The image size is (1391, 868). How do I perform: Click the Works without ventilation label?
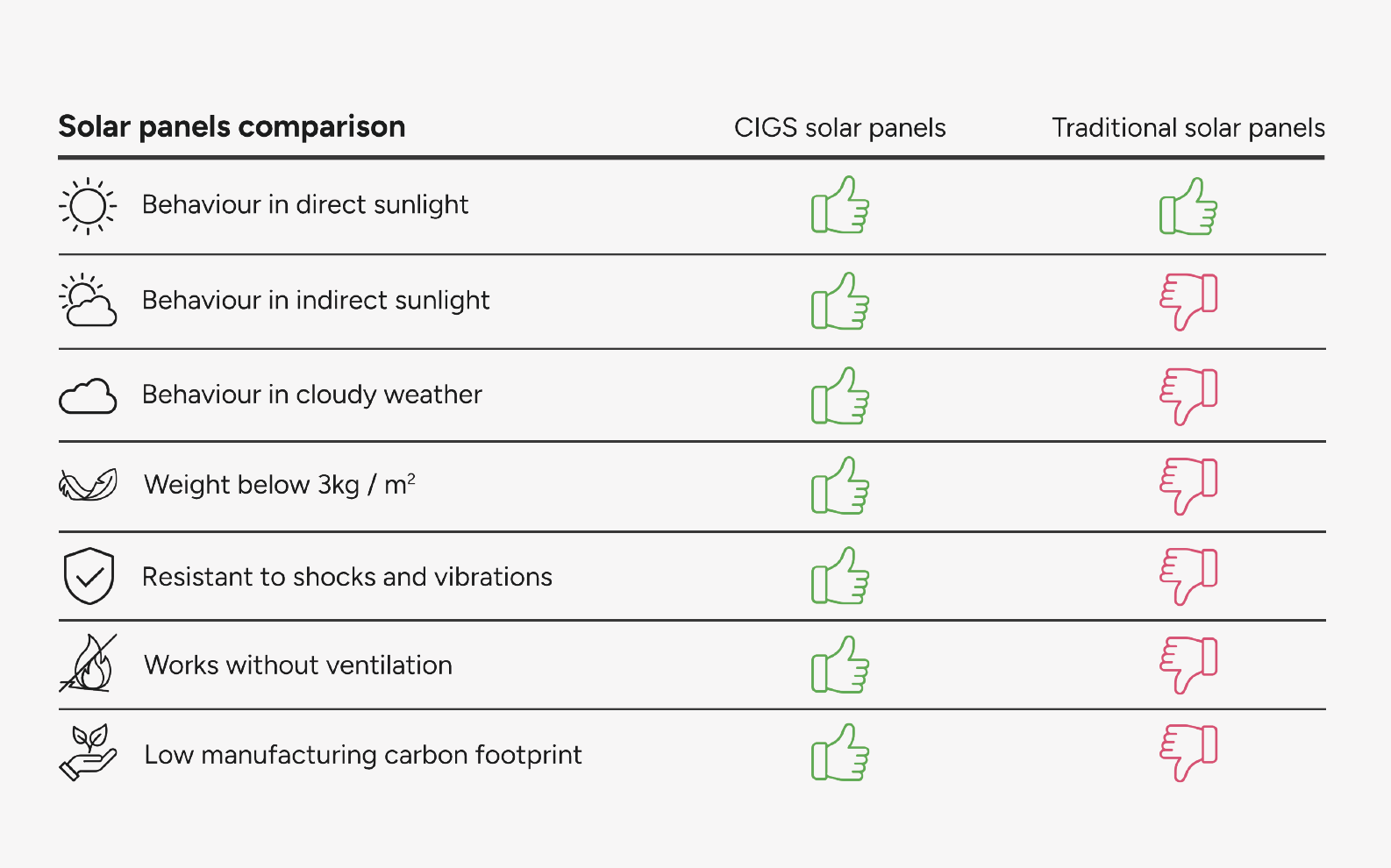point(298,665)
